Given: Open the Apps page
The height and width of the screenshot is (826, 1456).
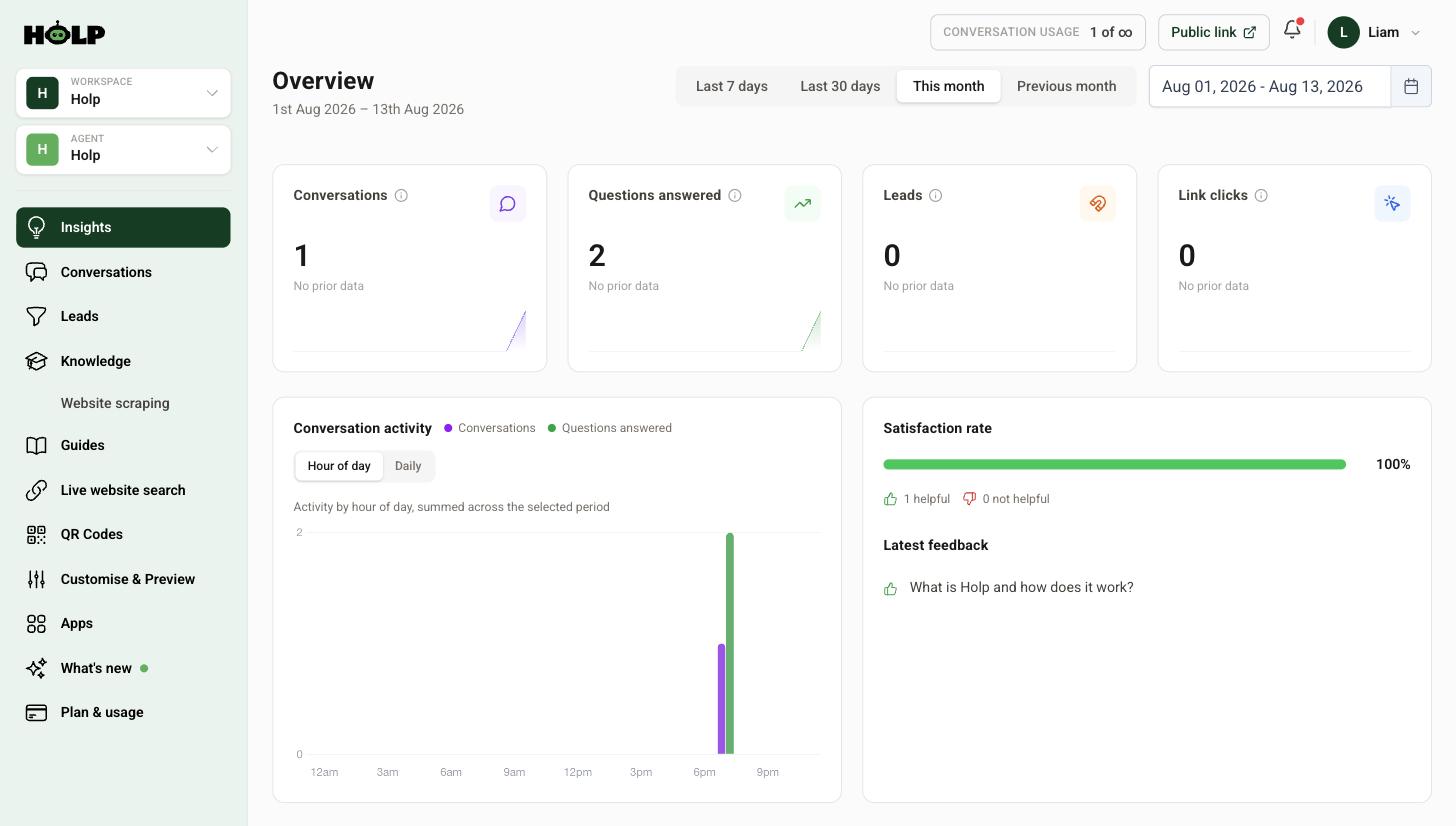Looking at the screenshot, I should pyautogui.click(x=123, y=623).
